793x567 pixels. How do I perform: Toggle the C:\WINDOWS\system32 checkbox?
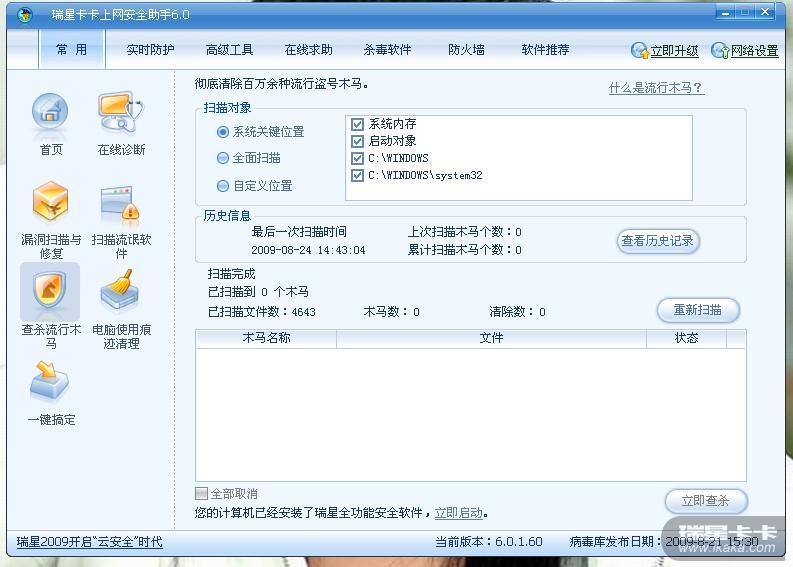[358, 176]
